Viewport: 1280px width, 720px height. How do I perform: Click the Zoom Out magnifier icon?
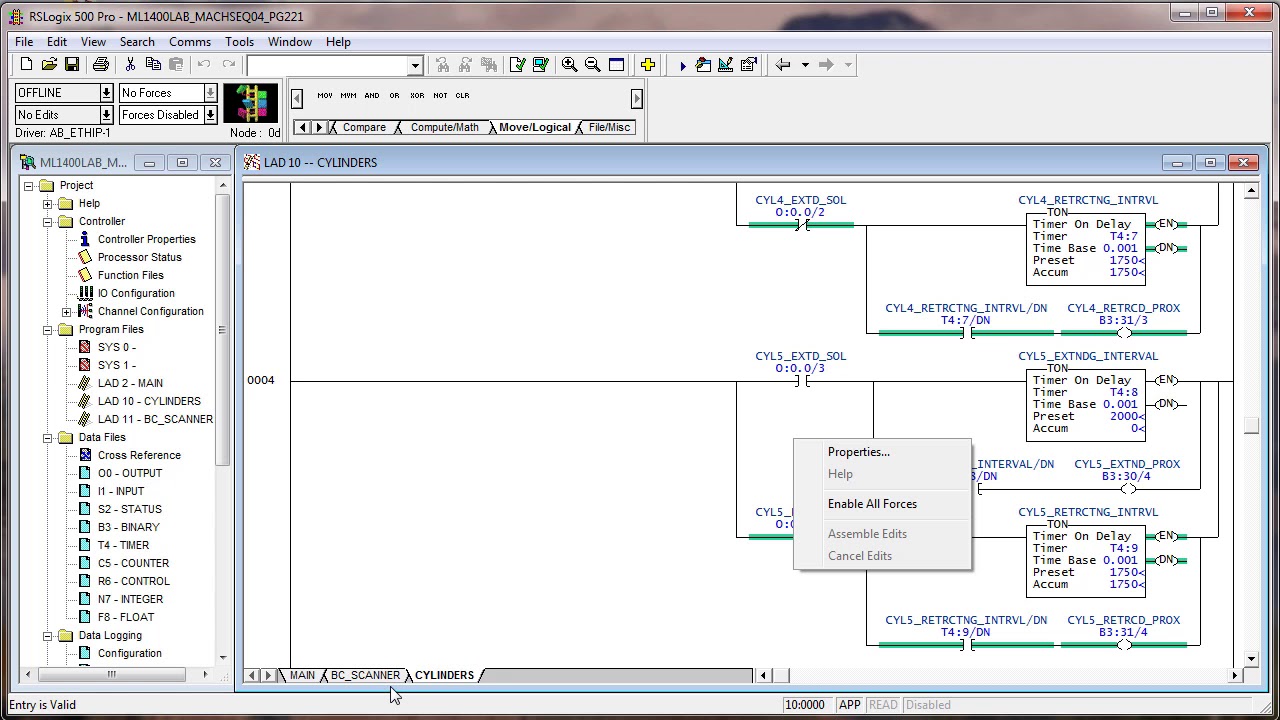point(592,65)
